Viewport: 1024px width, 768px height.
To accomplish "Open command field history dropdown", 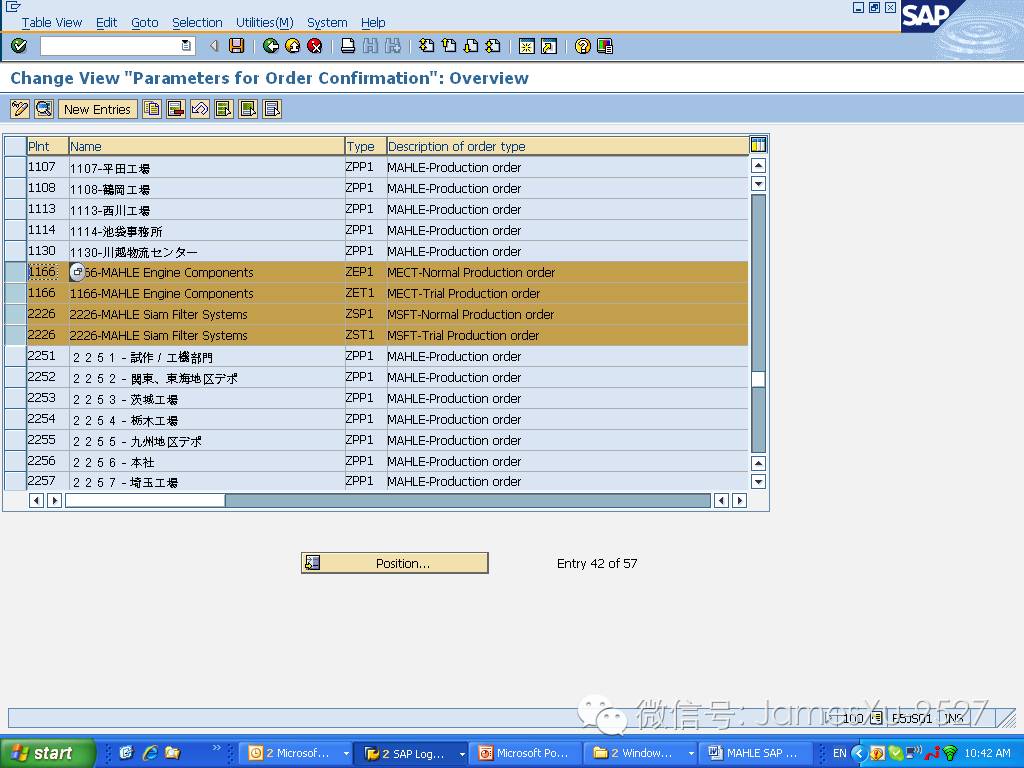I will point(186,46).
